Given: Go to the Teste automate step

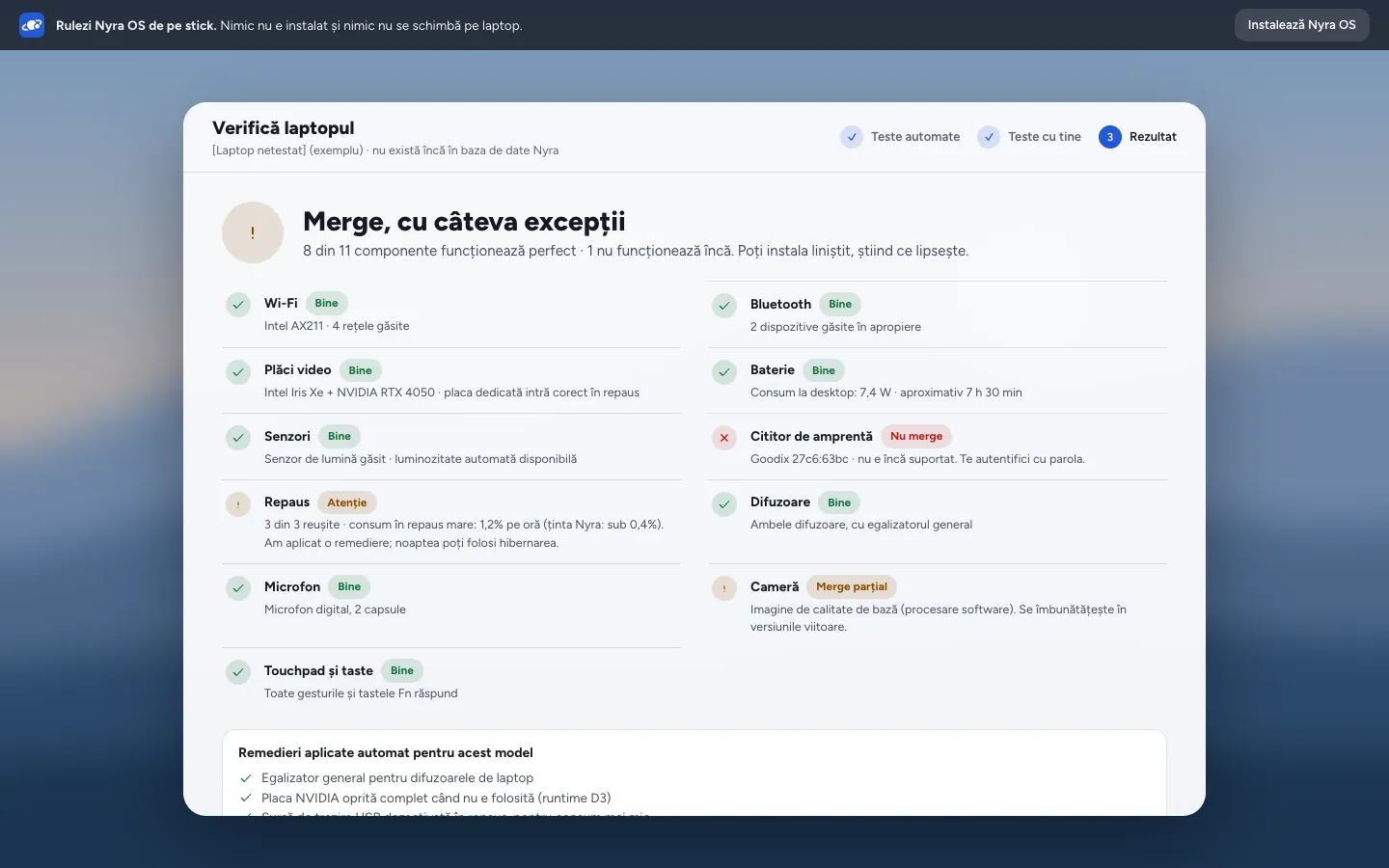Looking at the screenshot, I should pos(900,137).
